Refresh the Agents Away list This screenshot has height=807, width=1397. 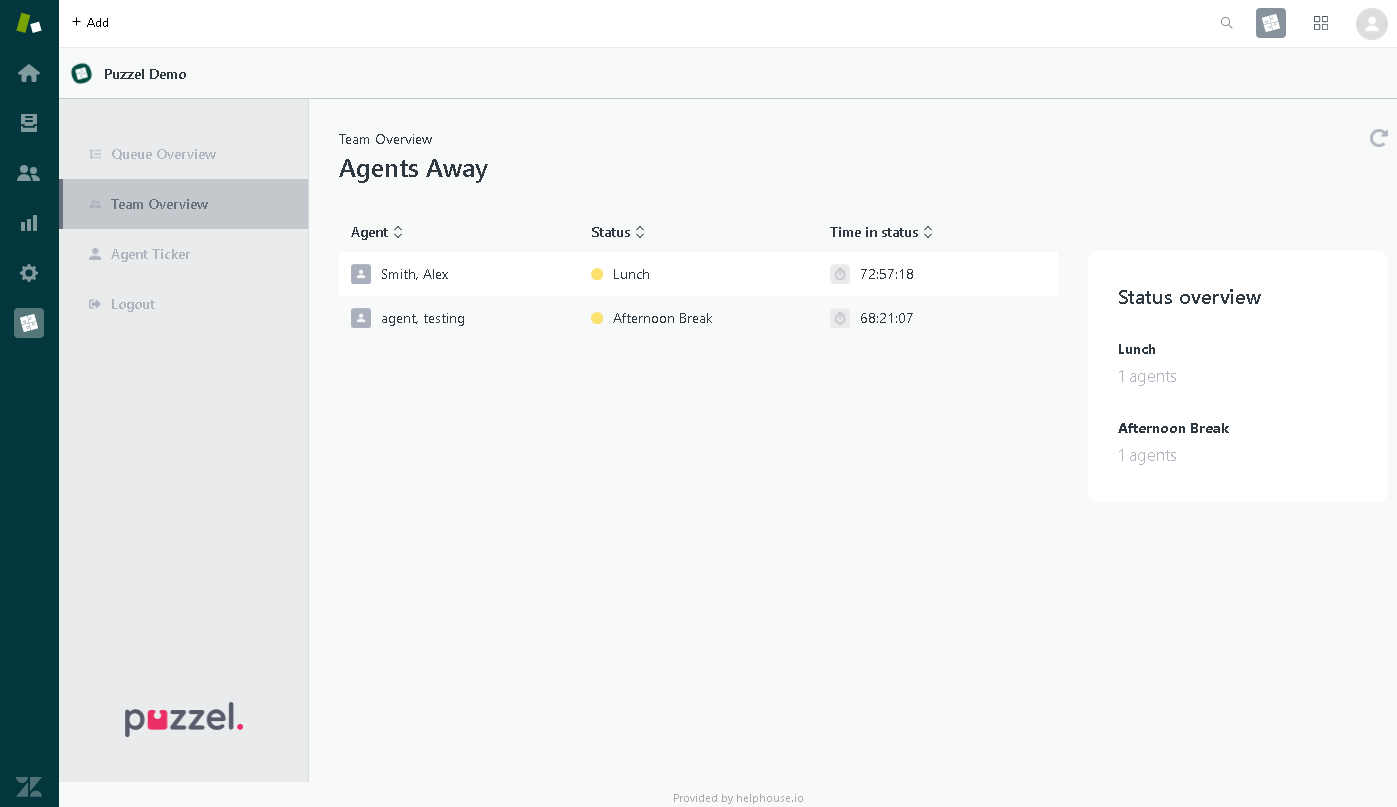click(1378, 138)
